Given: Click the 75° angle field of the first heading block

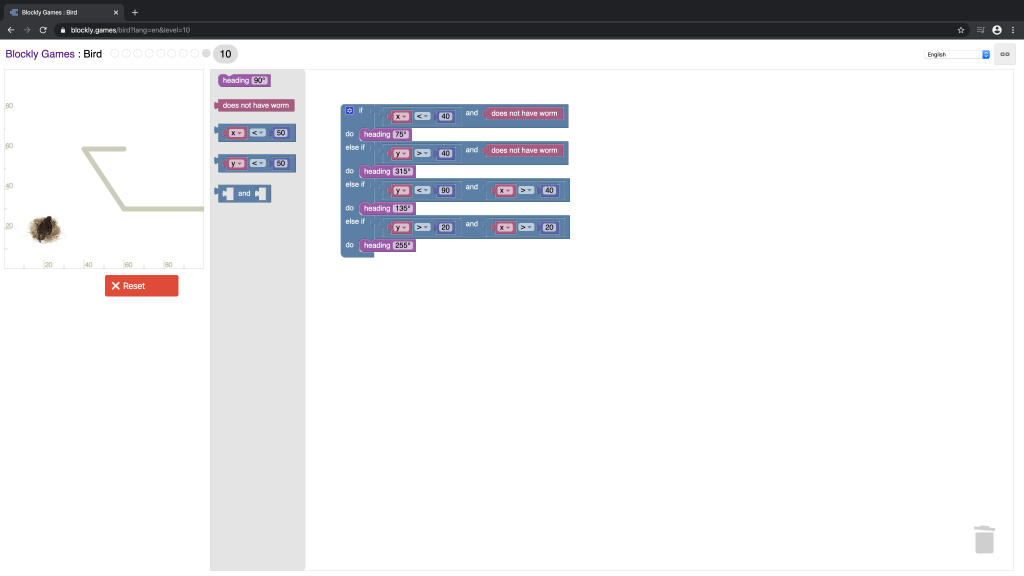Looking at the screenshot, I should coord(401,134).
